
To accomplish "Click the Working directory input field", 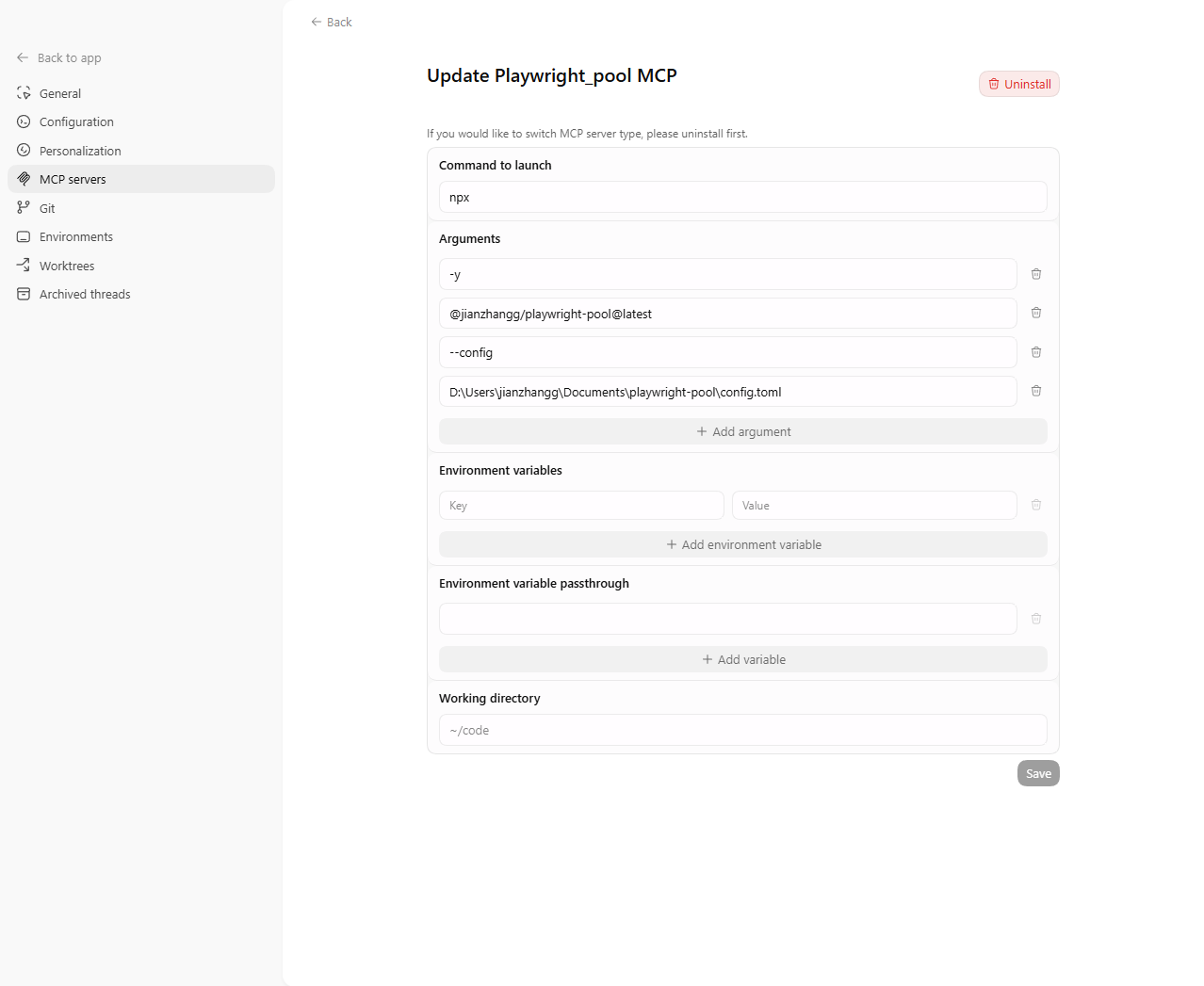I will tap(742, 730).
